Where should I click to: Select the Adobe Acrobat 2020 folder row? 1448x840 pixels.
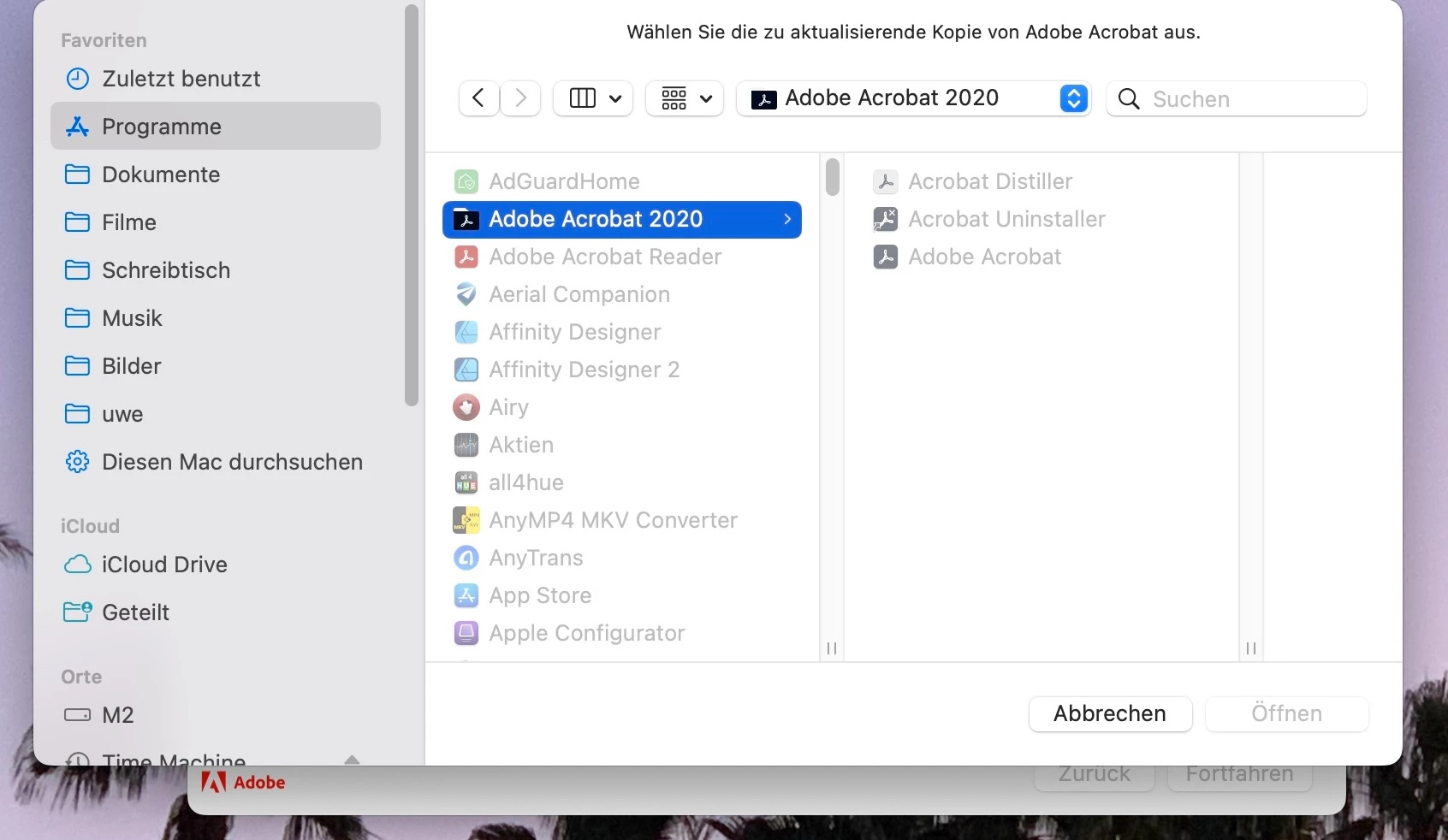coord(622,219)
